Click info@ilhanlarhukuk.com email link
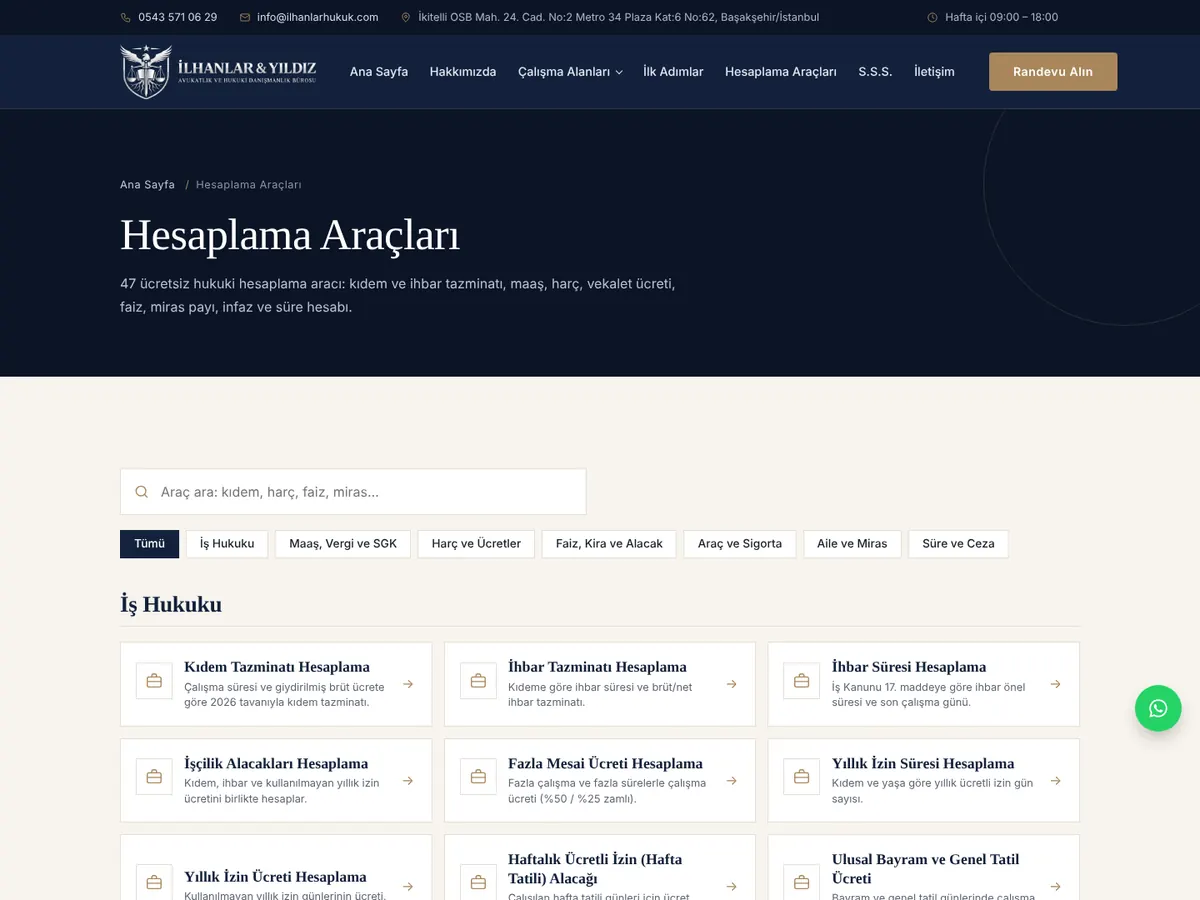The width and height of the screenshot is (1200, 900). click(x=318, y=17)
